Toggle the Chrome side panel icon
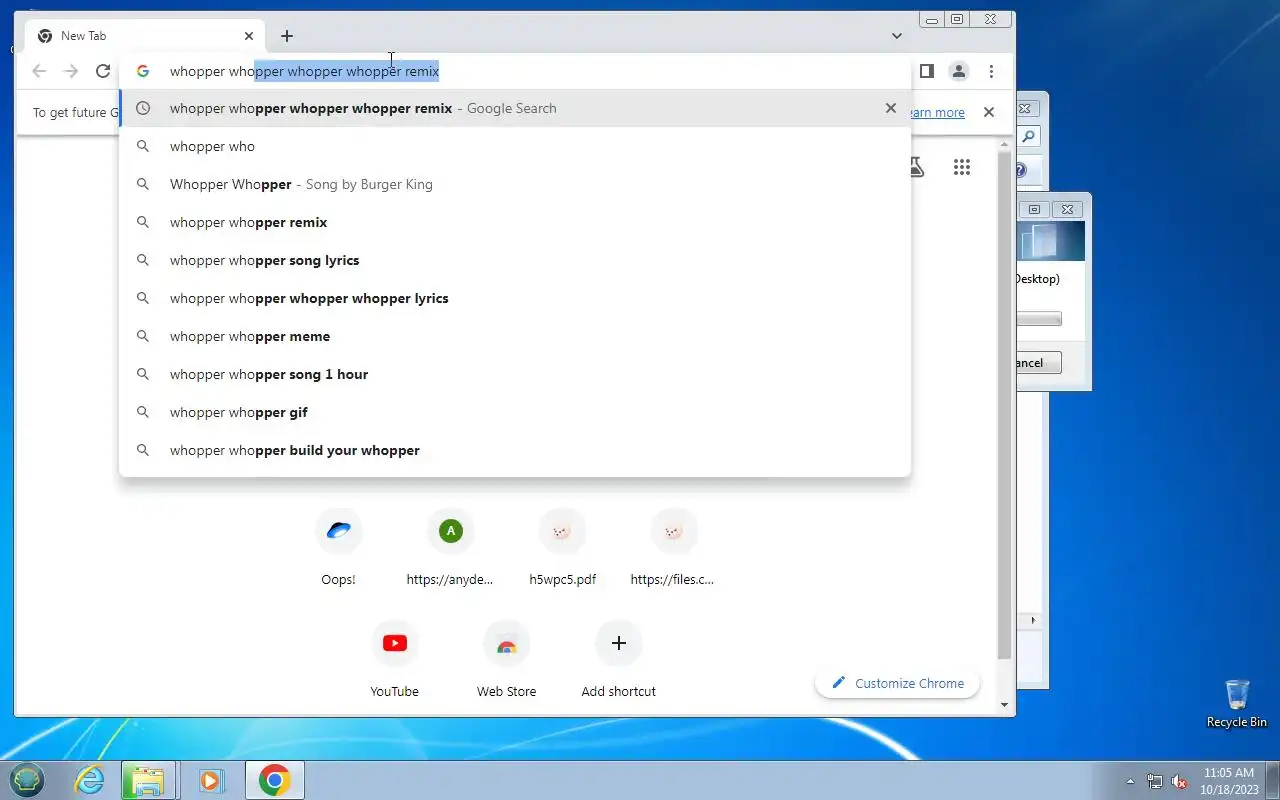 (x=927, y=71)
